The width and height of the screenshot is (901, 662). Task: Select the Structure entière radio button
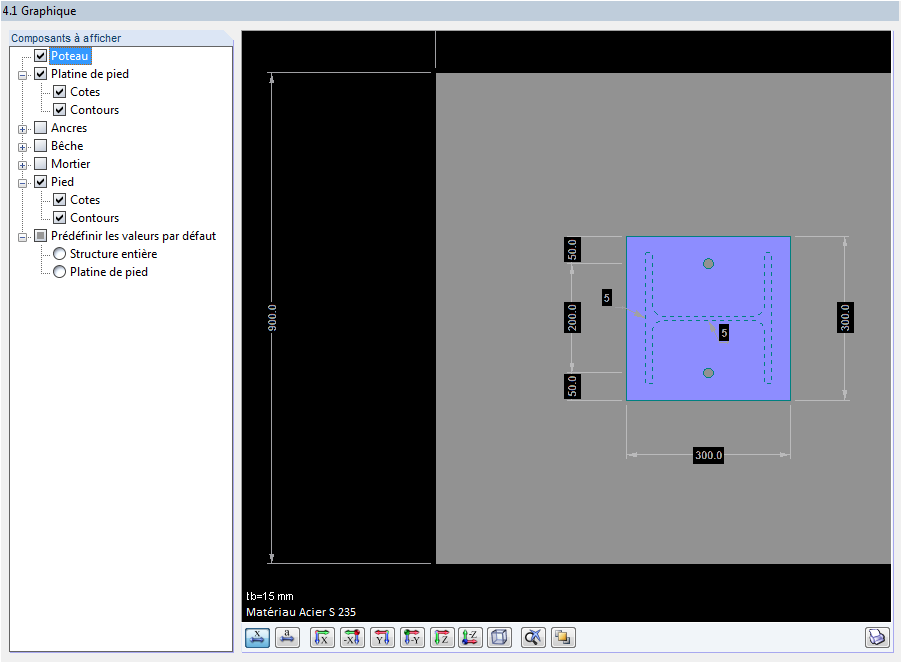pos(59,253)
